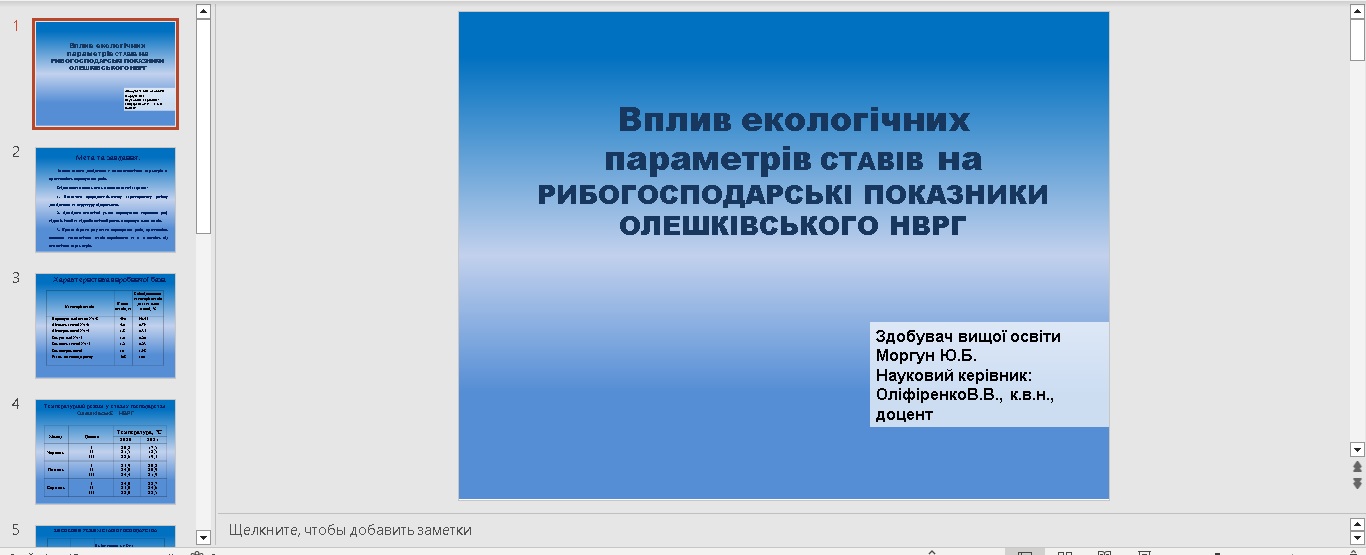The image size is (1366, 555).
Task: Click the thumbnail panel scroll-up arrow
Action: click(x=204, y=11)
